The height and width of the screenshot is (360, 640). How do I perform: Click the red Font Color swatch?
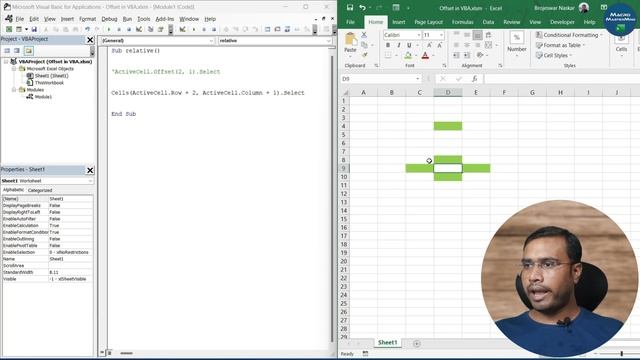[425, 55]
